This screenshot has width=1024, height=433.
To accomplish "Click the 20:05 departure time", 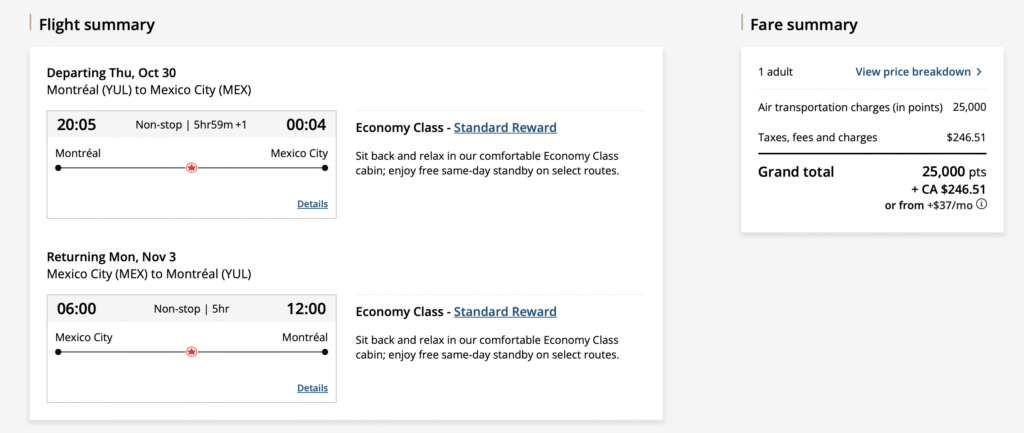I will coord(77,125).
